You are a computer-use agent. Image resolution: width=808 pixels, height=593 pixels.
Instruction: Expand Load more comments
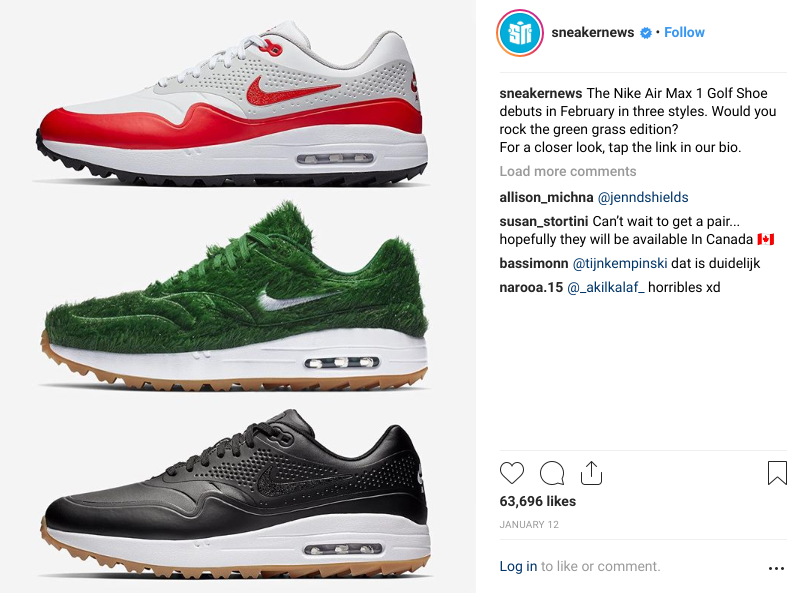pyautogui.click(x=568, y=171)
